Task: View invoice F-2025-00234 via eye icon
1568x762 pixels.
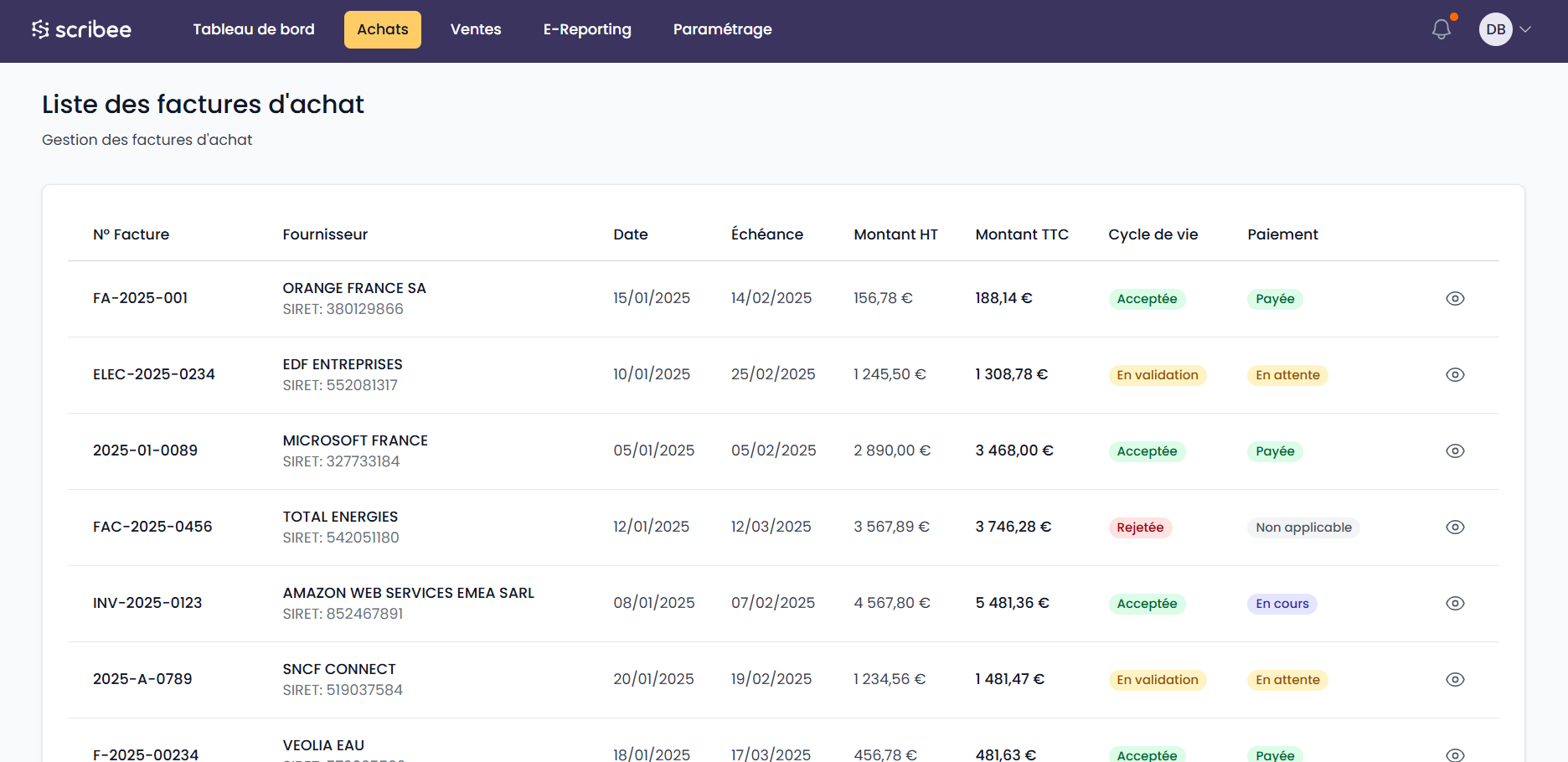Action: [1455, 755]
